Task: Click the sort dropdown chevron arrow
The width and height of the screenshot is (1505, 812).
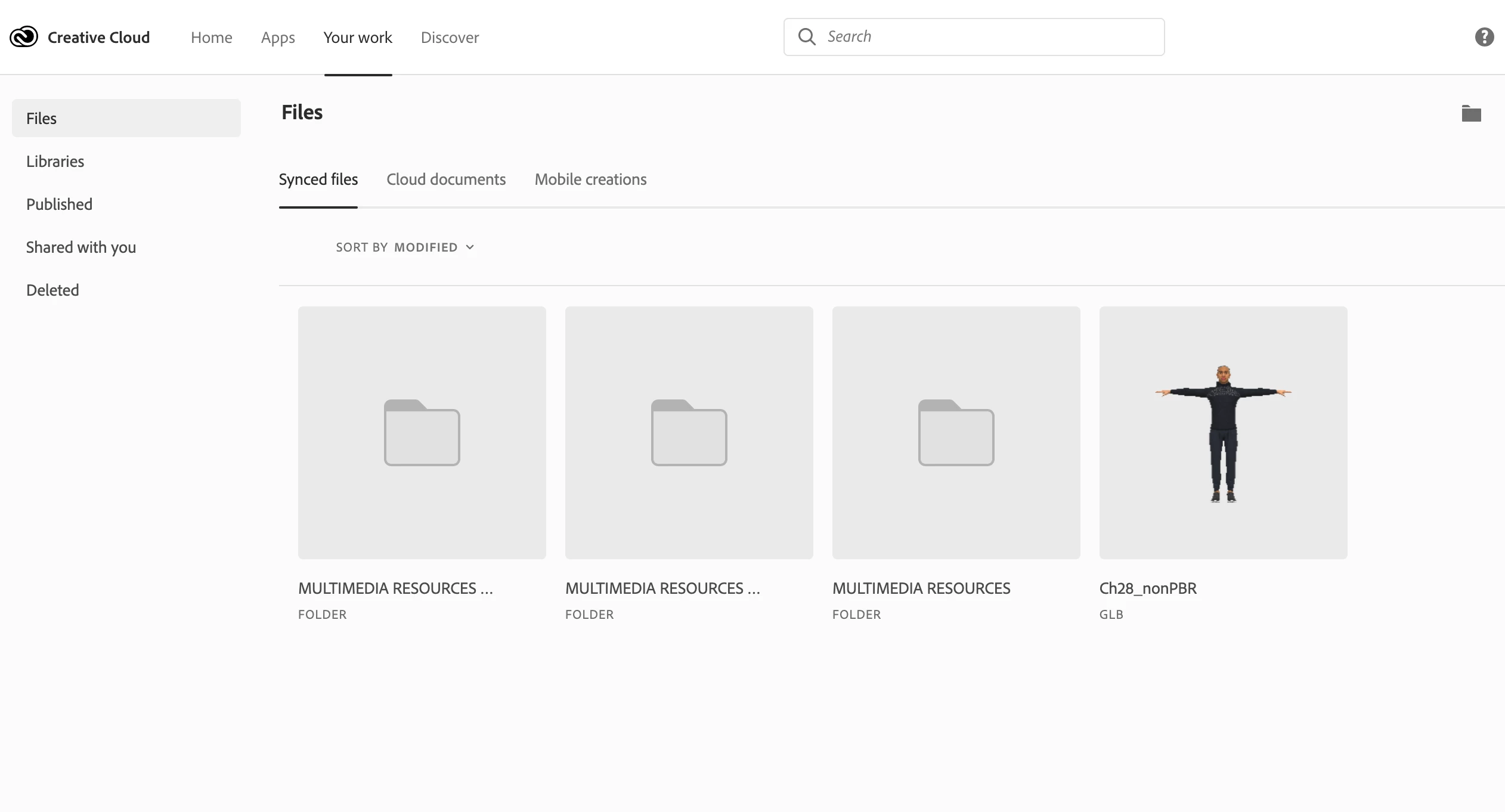Action: (470, 247)
